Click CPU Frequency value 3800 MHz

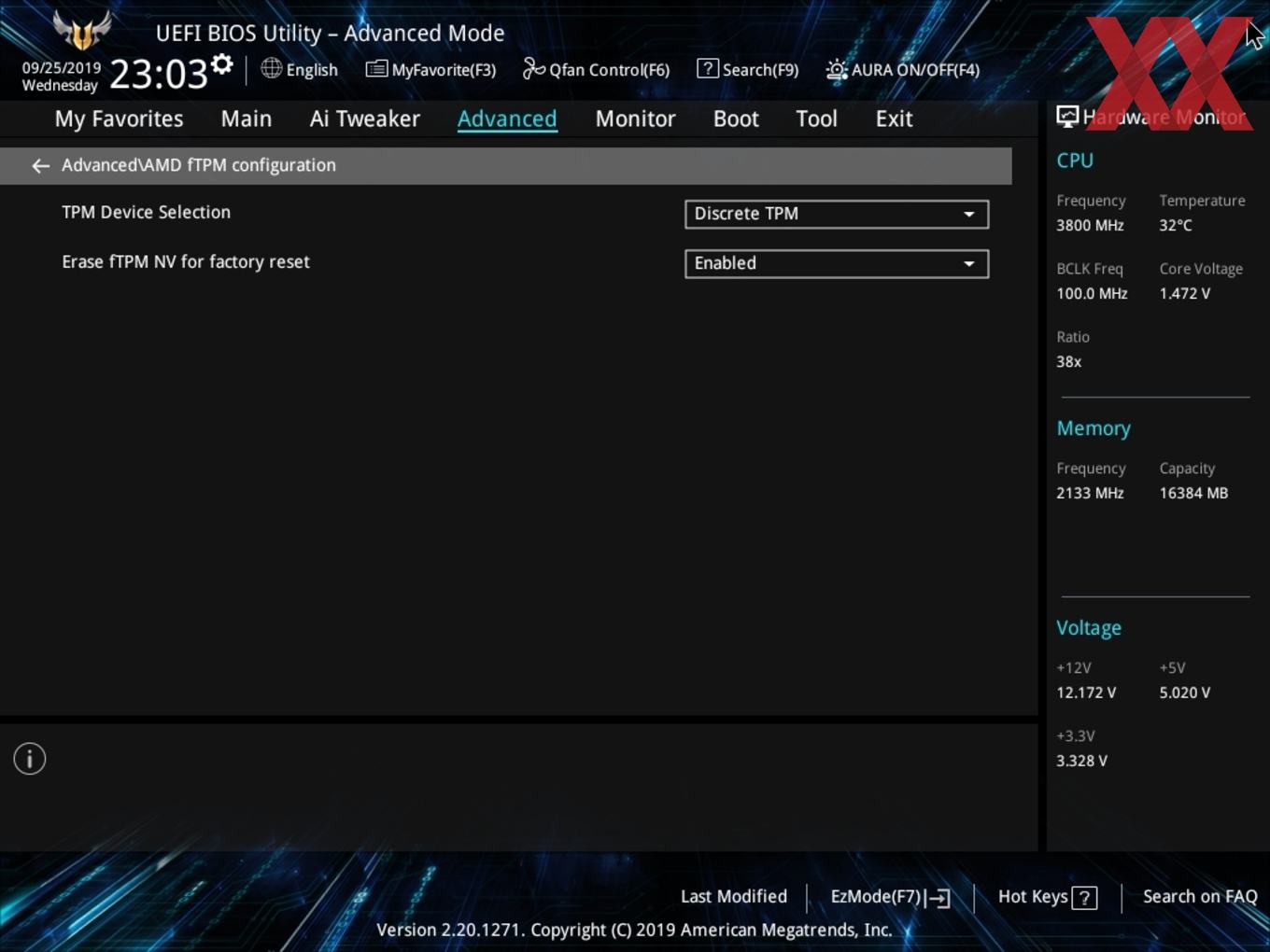(x=1090, y=225)
